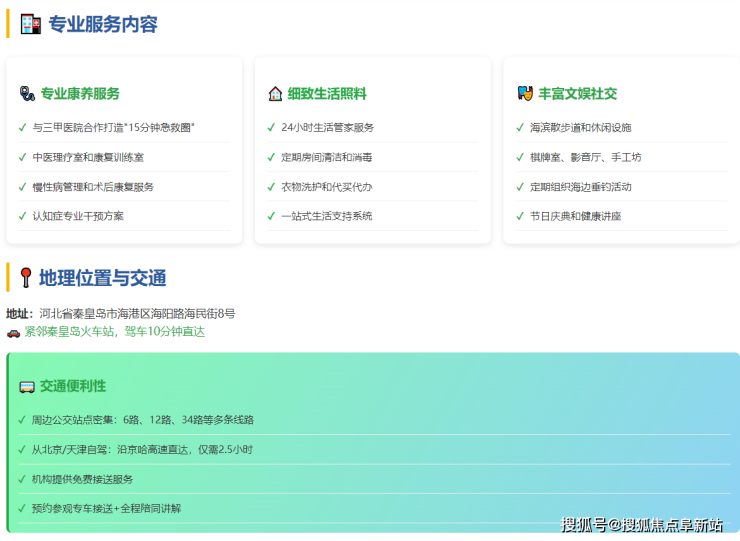Click the checkmark next to 机构提供免费接送服务
This screenshot has width=740, height=541.
[22, 479]
